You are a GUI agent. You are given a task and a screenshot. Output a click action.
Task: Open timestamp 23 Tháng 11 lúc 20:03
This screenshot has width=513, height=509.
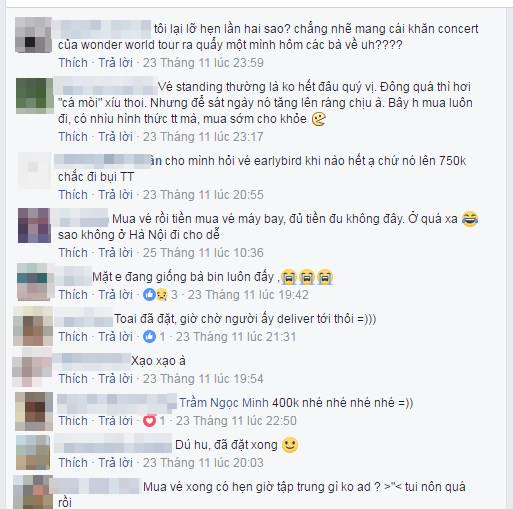point(203,463)
